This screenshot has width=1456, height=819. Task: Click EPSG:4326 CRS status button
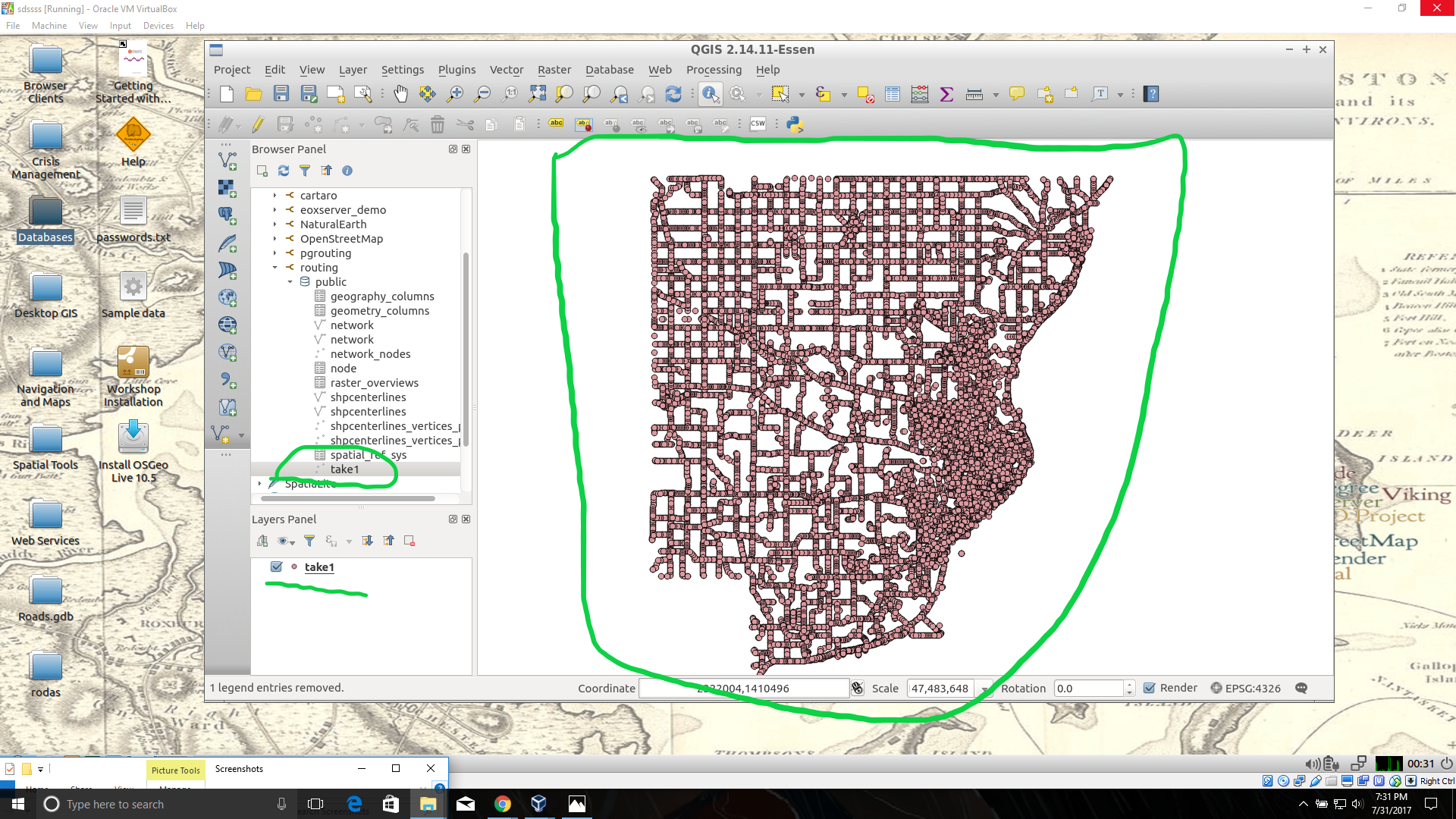pyautogui.click(x=1245, y=688)
